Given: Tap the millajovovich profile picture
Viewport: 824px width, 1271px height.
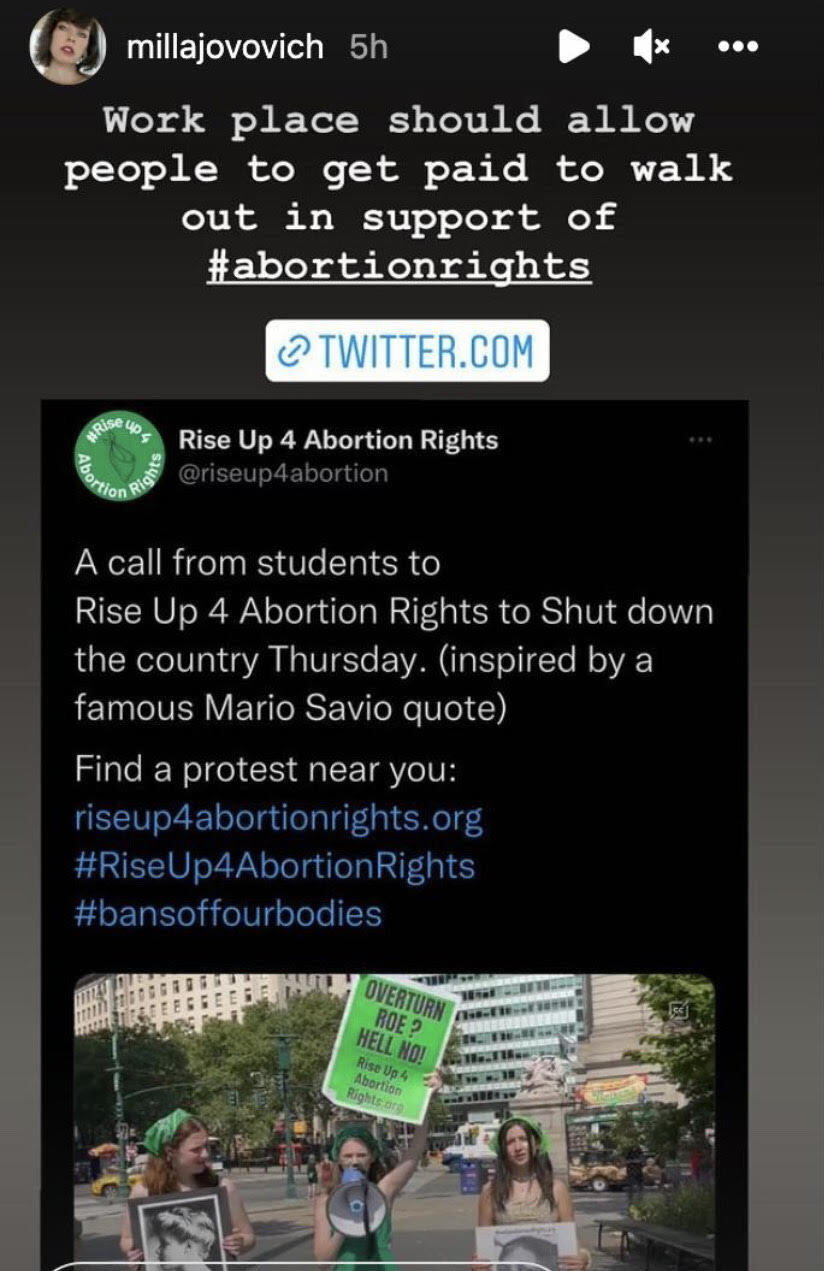Looking at the screenshot, I should (68, 46).
